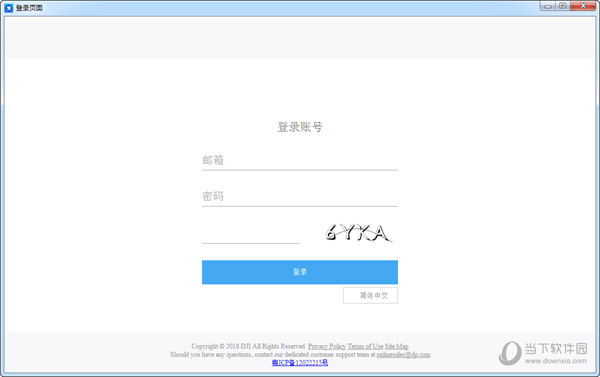
Task: Click the app icon in title bar
Action: coord(8,8)
